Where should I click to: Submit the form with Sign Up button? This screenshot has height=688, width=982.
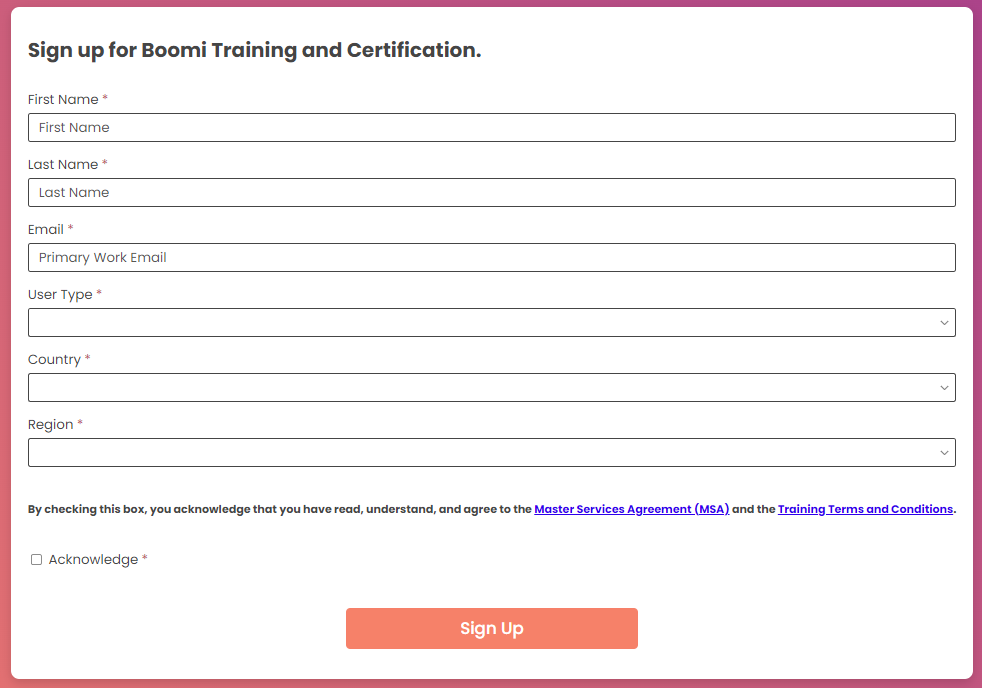point(492,629)
